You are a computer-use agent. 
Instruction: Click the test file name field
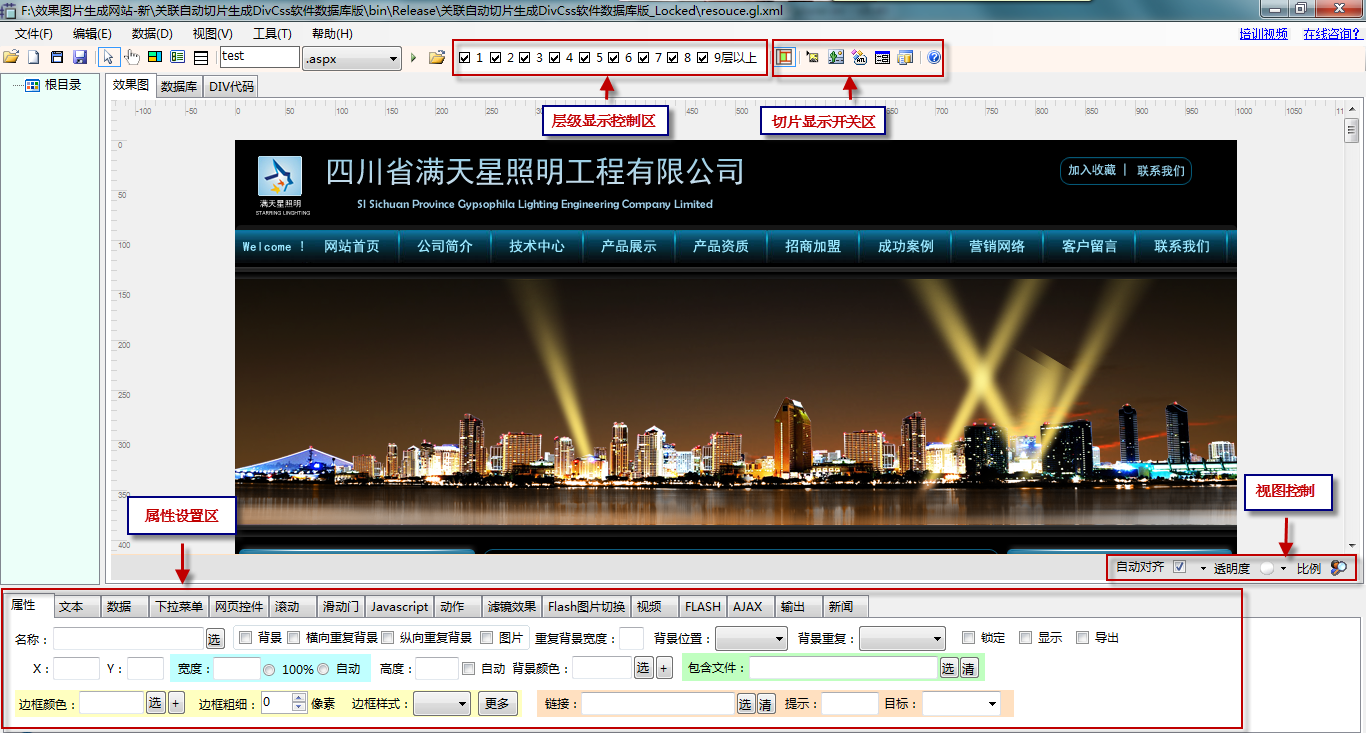260,58
